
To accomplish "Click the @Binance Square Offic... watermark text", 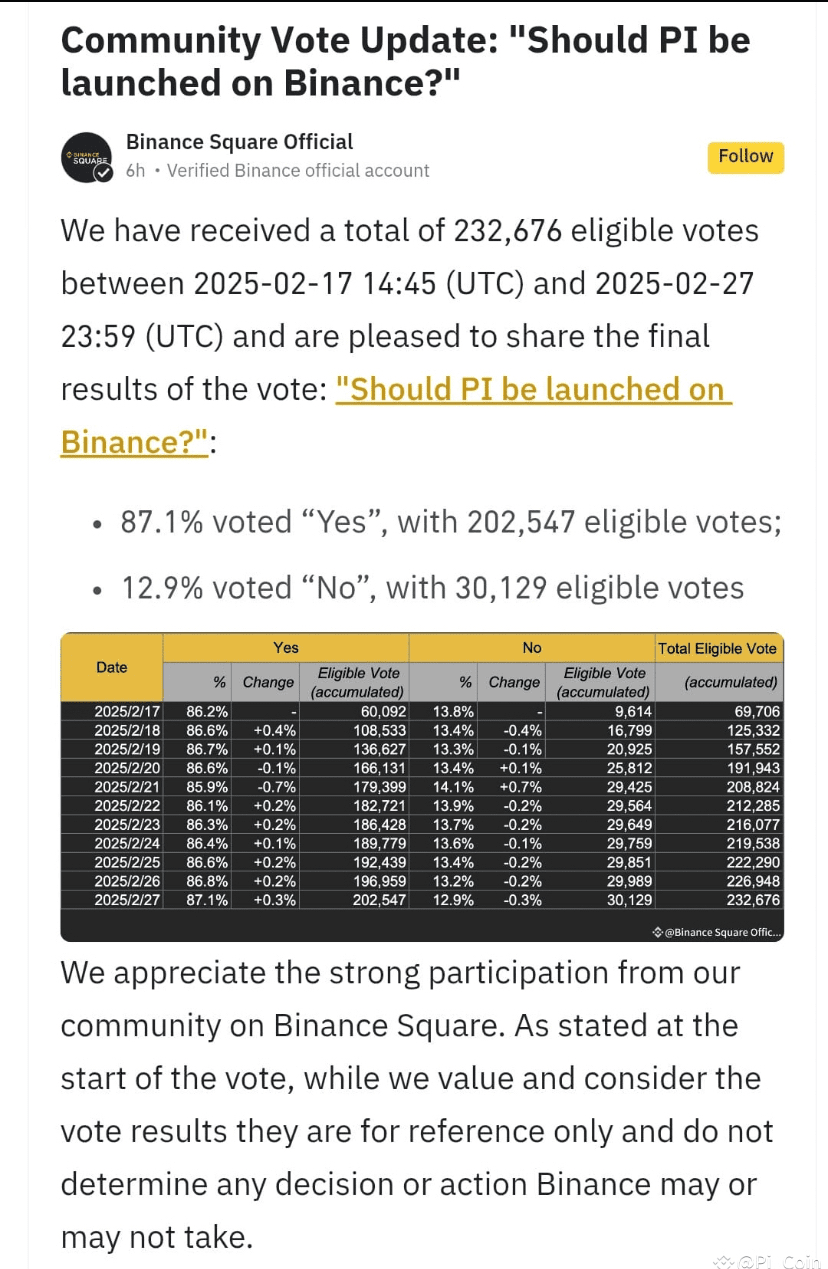I will [723, 932].
